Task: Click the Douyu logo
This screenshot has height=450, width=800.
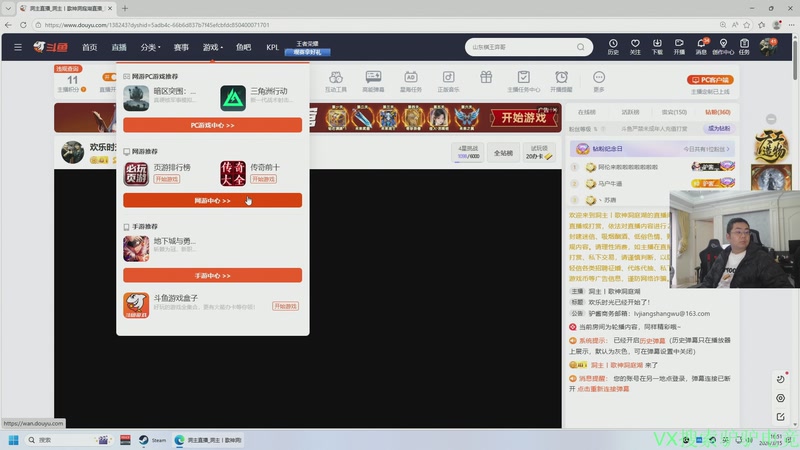Action: [51, 47]
